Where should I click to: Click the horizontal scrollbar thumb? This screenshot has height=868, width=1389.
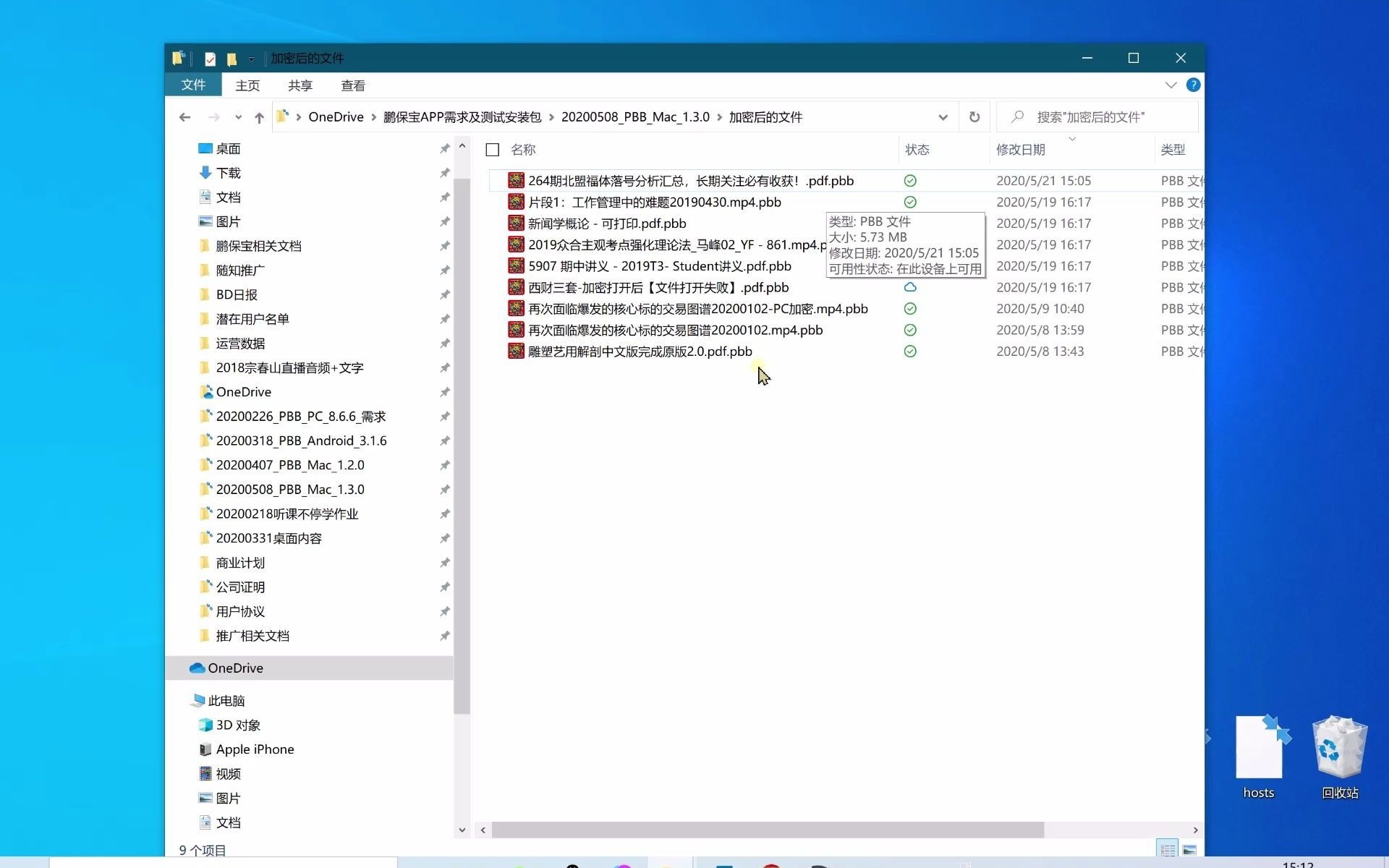[767, 830]
